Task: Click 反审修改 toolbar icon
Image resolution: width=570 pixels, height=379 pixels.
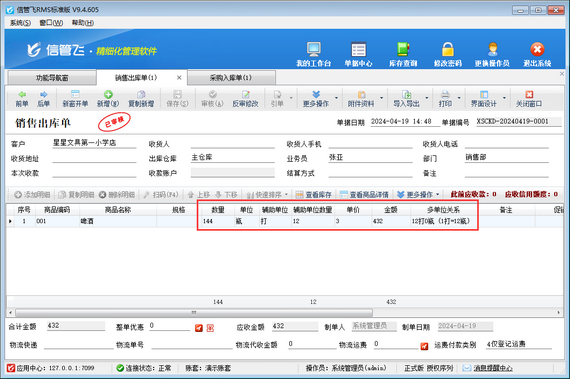Action: click(x=245, y=94)
